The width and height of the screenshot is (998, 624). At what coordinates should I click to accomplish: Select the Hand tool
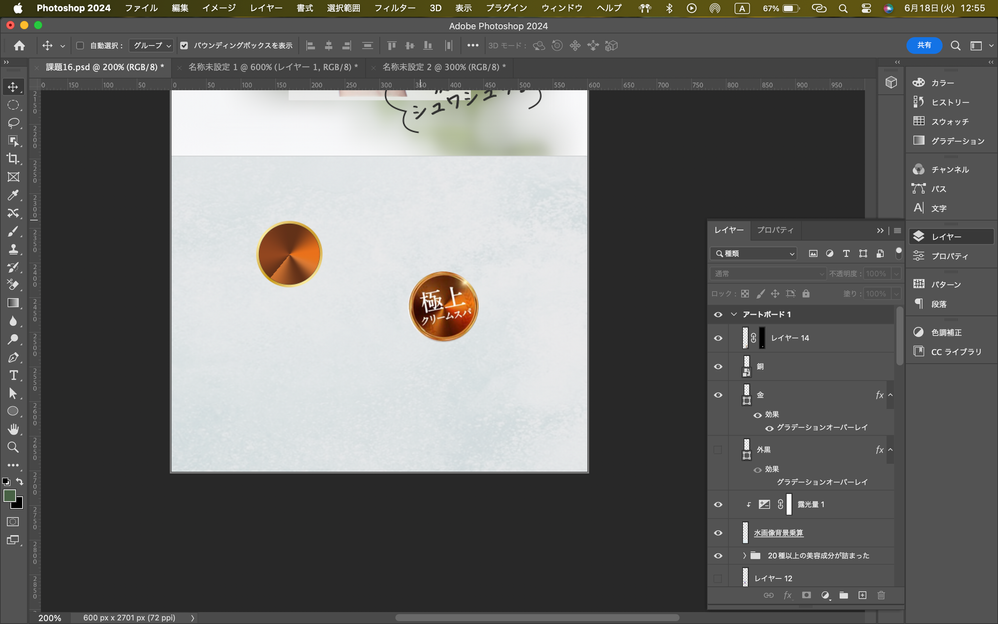click(x=13, y=429)
